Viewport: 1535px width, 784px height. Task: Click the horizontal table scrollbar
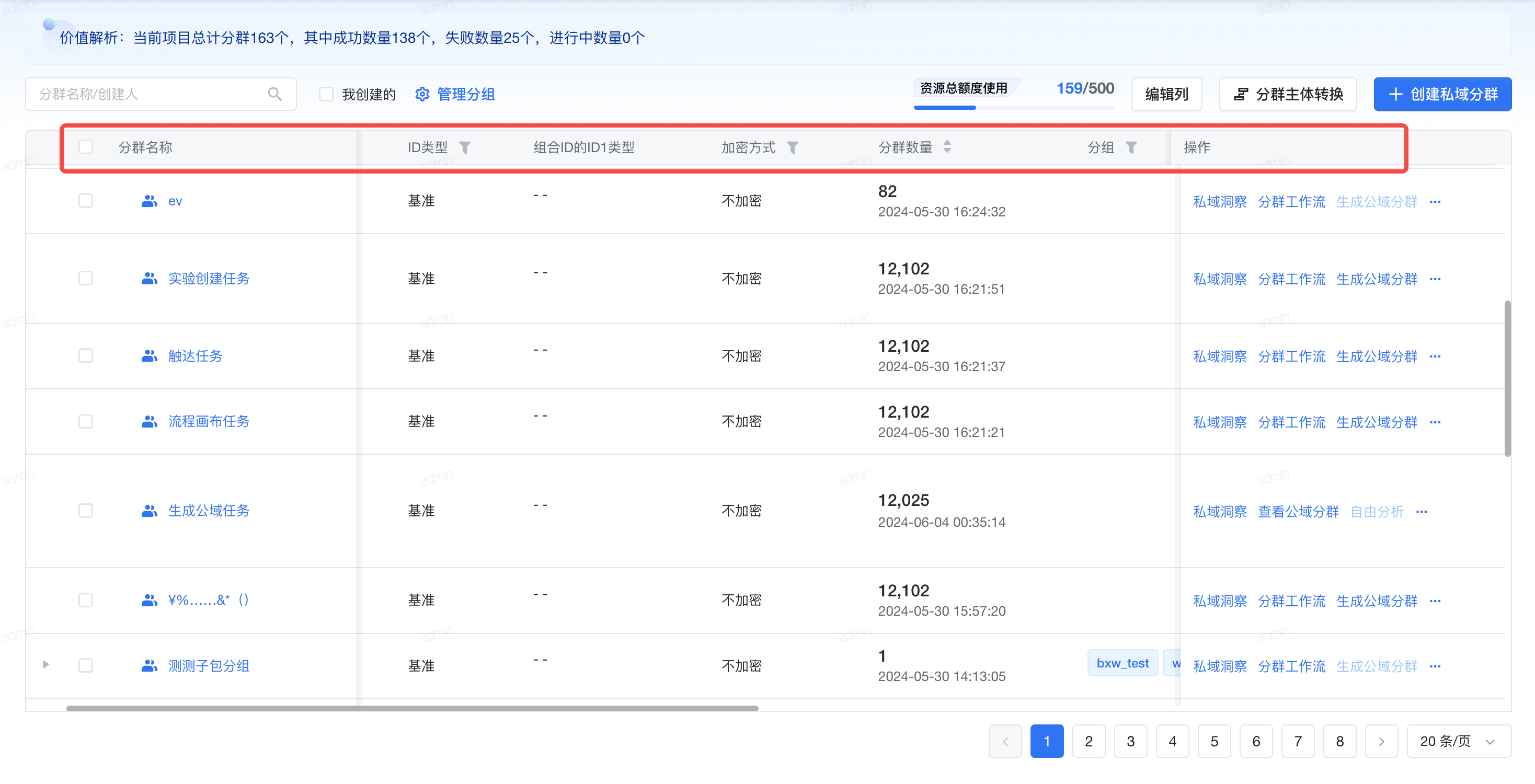tap(412, 708)
